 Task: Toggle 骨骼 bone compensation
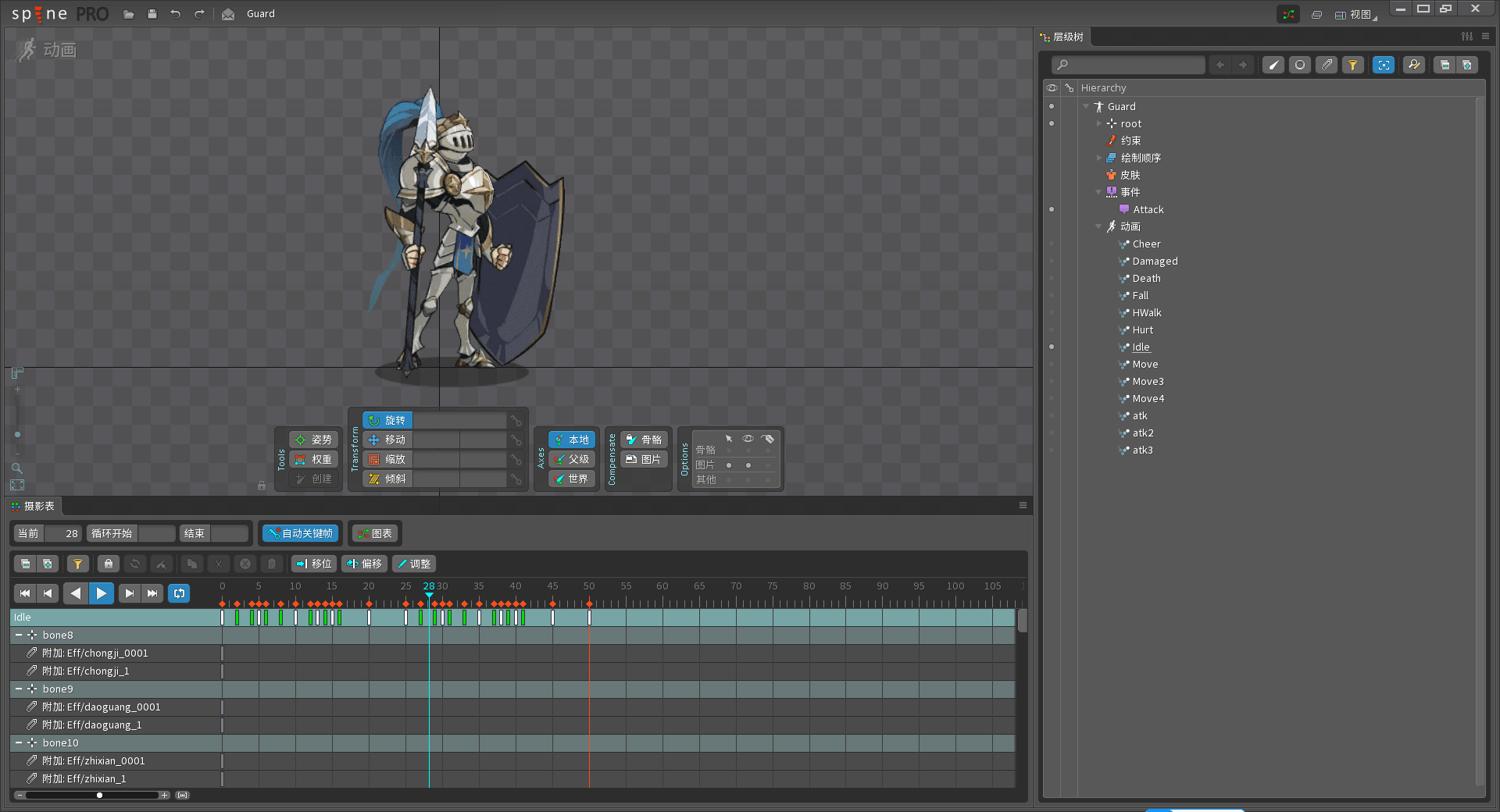tap(645, 440)
